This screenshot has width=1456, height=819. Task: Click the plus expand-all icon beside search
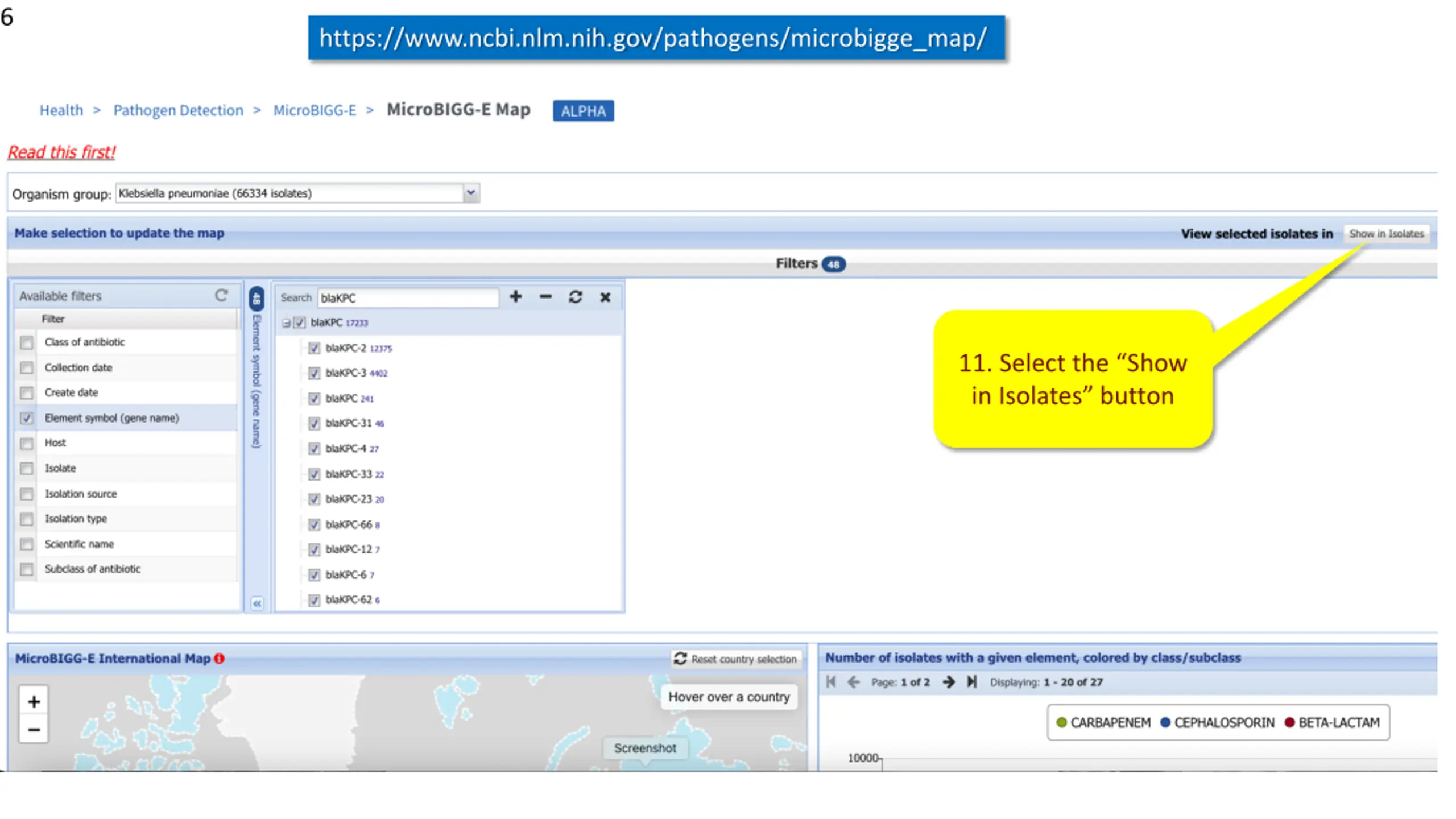click(515, 297)
